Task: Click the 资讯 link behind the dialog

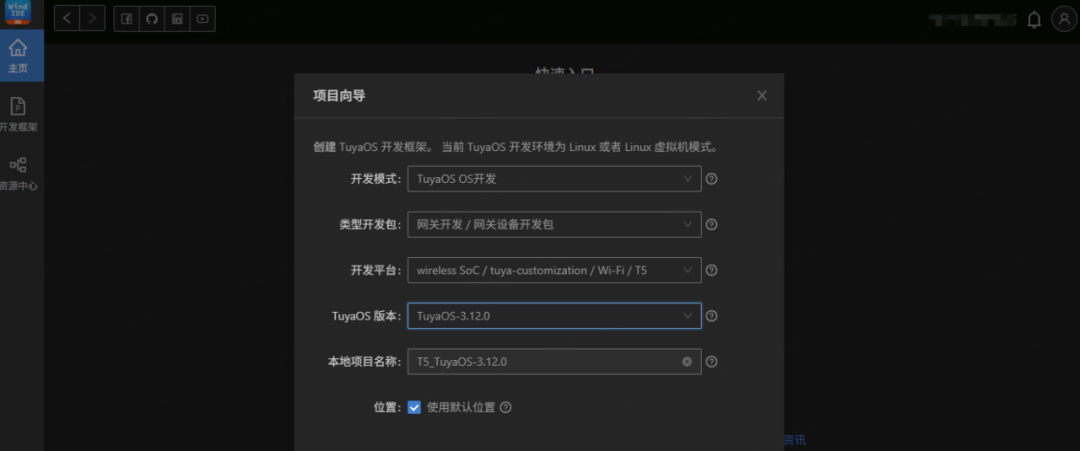Action: [795, 440]
